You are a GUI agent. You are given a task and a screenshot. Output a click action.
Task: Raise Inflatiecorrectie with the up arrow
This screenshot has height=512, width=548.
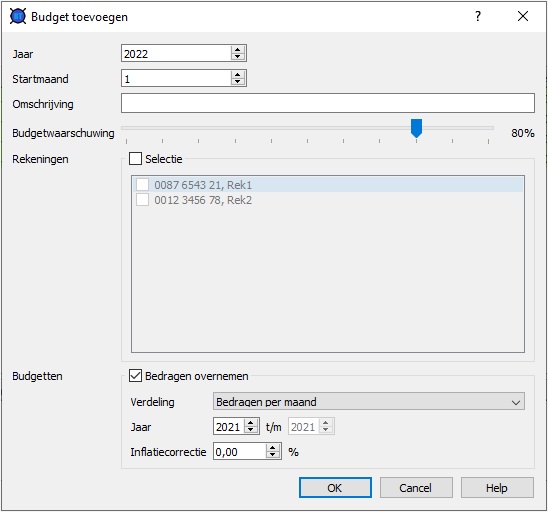tap(273, 448)
